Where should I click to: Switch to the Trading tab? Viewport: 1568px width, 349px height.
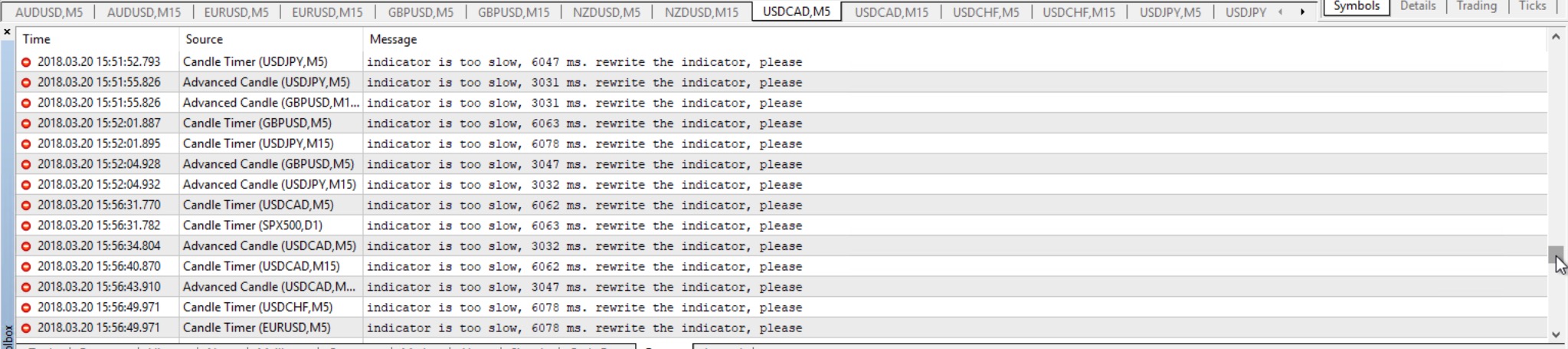(1476, 6)
